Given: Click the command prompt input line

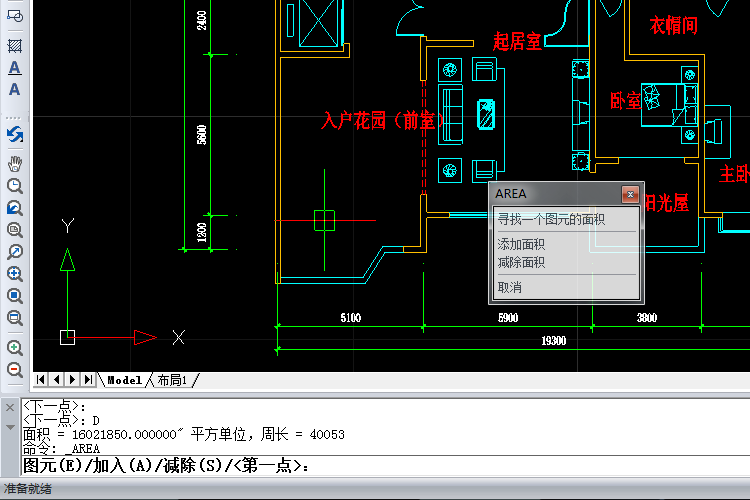Looking at the screenshot, I should [386, 466].
